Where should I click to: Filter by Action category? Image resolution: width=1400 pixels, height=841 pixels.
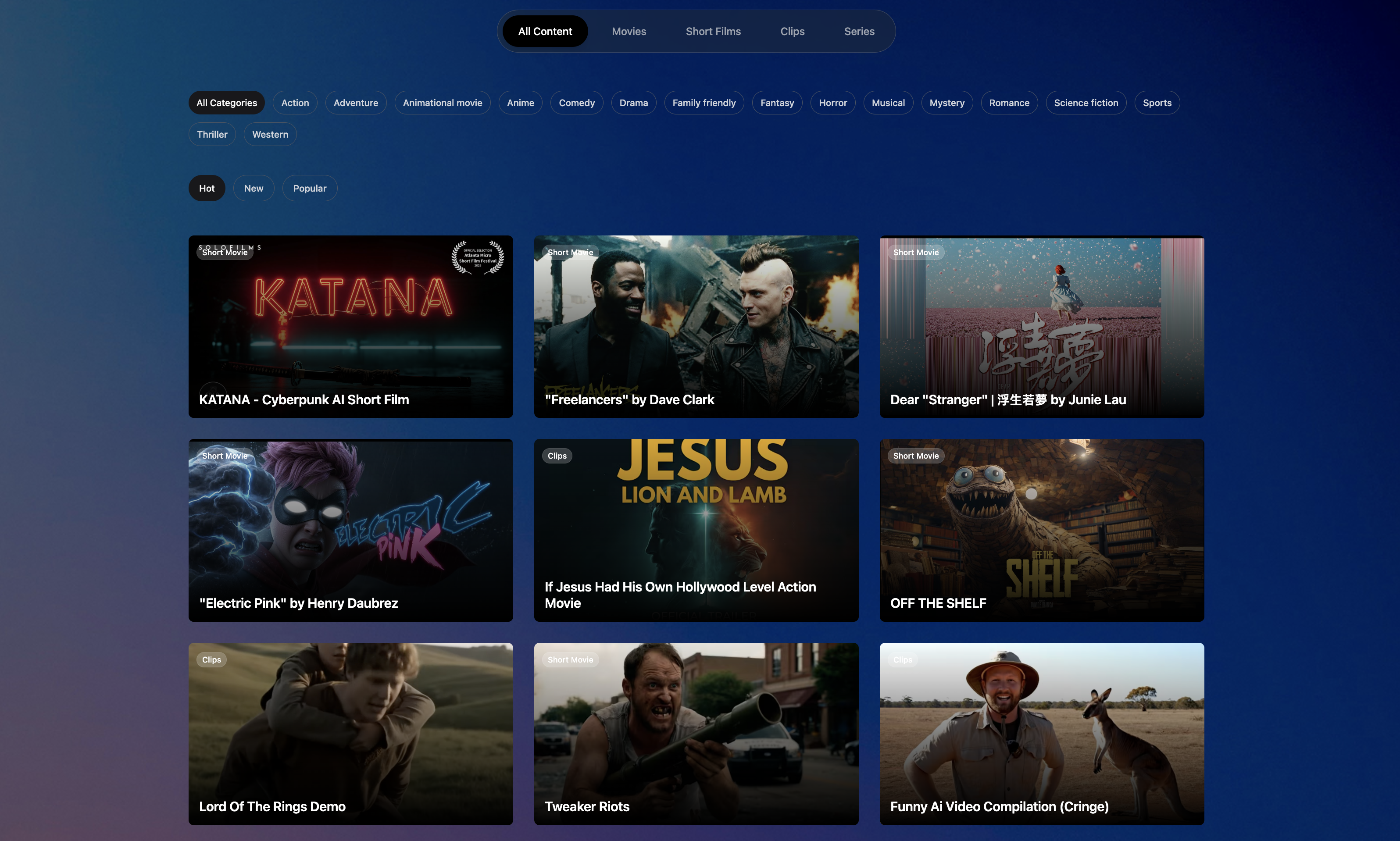click(x=295, y=103)
